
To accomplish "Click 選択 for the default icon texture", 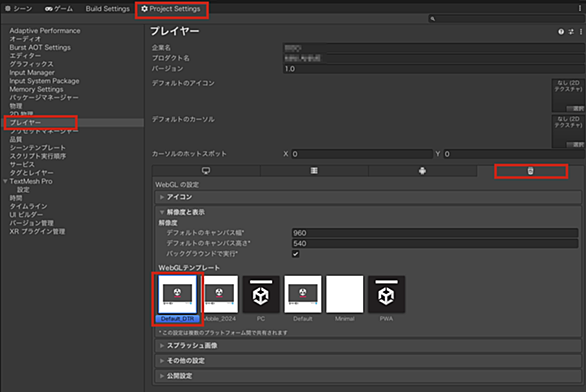I will click(576, 108).
